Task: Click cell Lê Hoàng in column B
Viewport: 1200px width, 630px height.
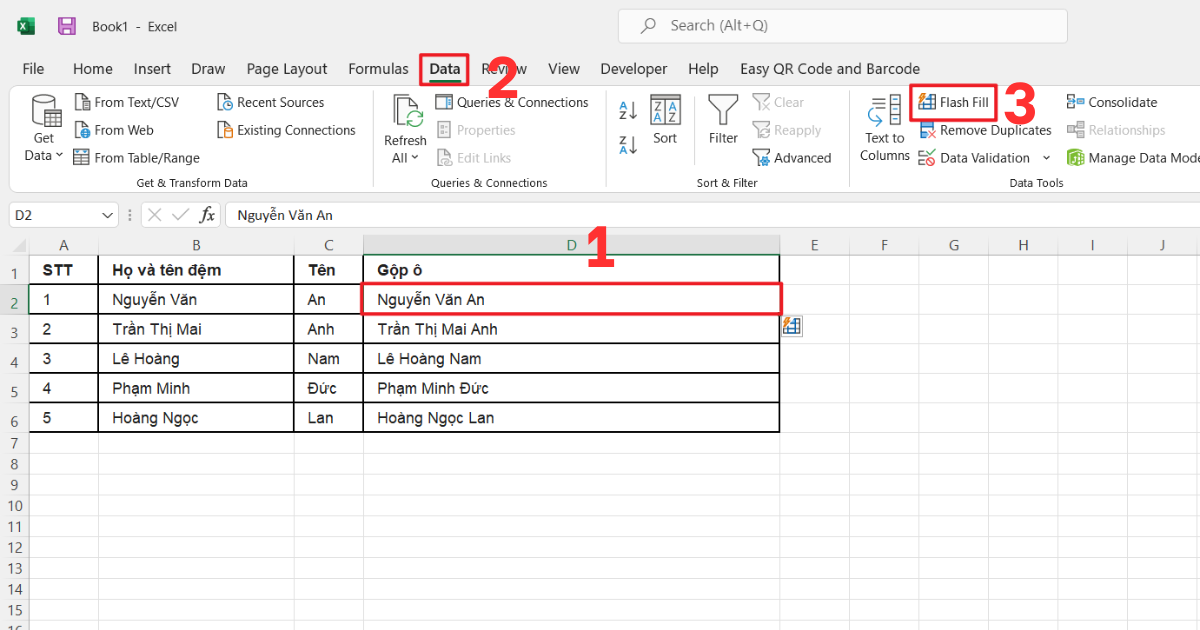Action: [196, 358]
